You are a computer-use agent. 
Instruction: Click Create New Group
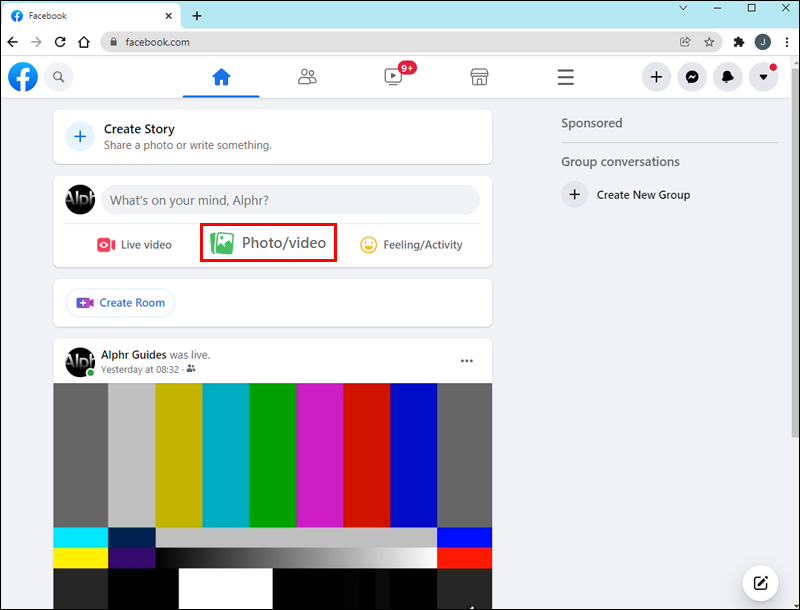point(643,194)
